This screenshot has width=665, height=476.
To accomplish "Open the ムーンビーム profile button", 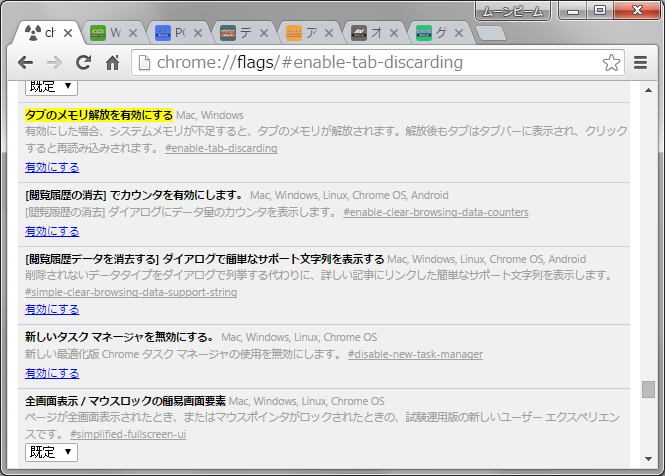I will [513, 11].
